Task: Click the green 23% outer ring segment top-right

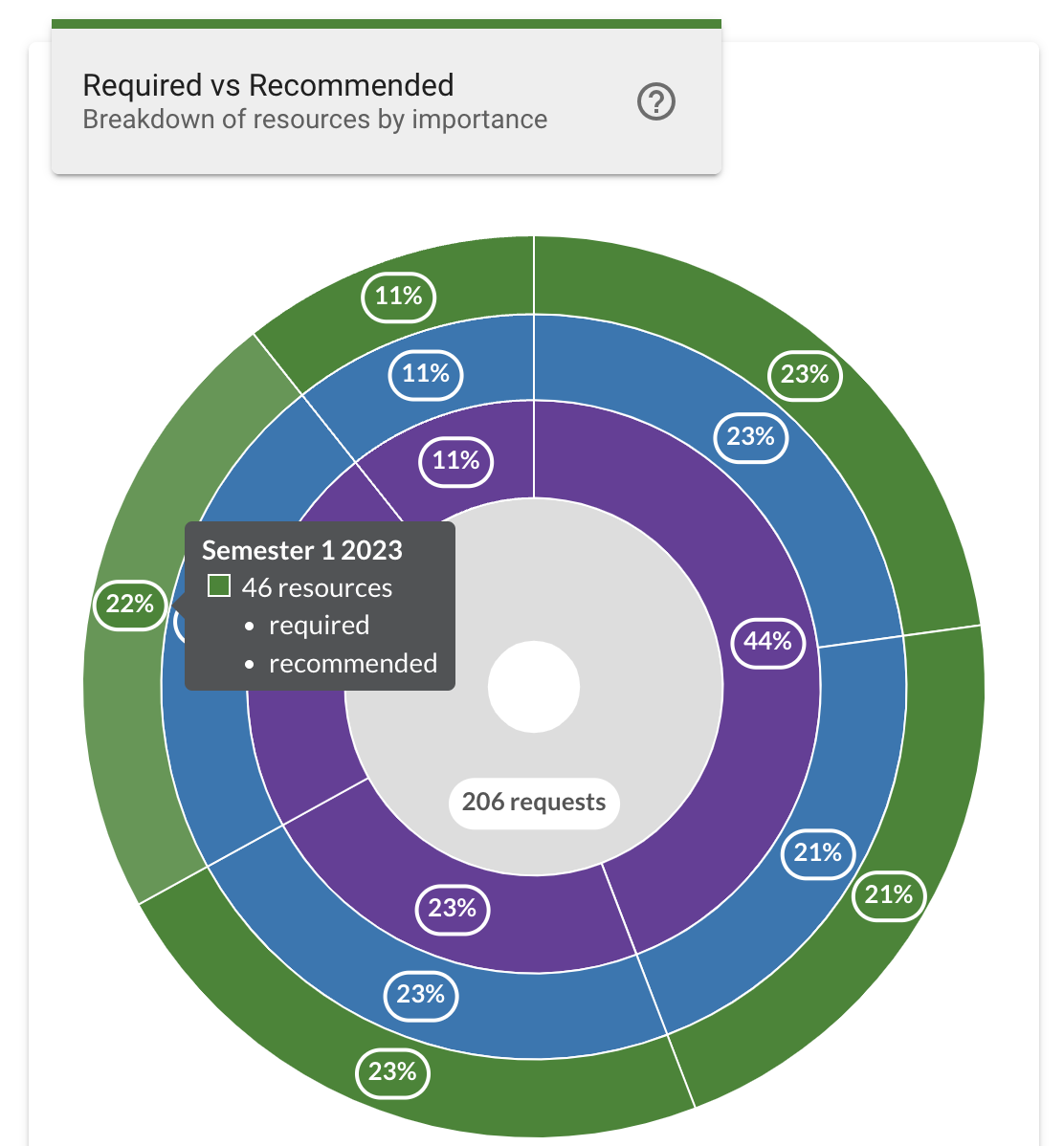Action: (x=805, y=376)
